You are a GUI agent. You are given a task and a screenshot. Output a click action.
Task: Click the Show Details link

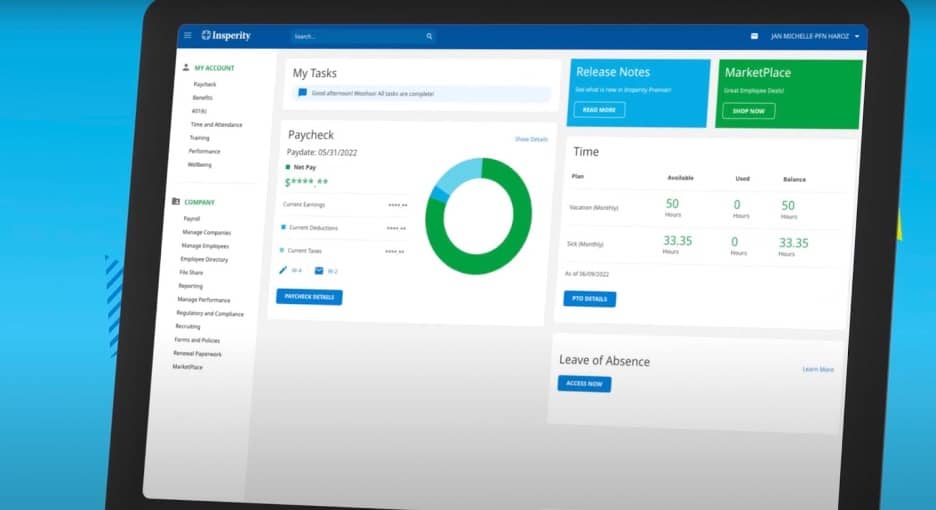[x=531, y=139]
